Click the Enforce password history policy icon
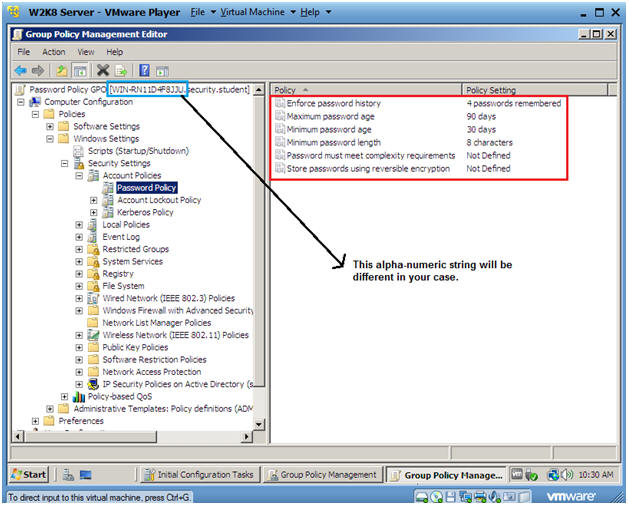 tap(280, 103)
